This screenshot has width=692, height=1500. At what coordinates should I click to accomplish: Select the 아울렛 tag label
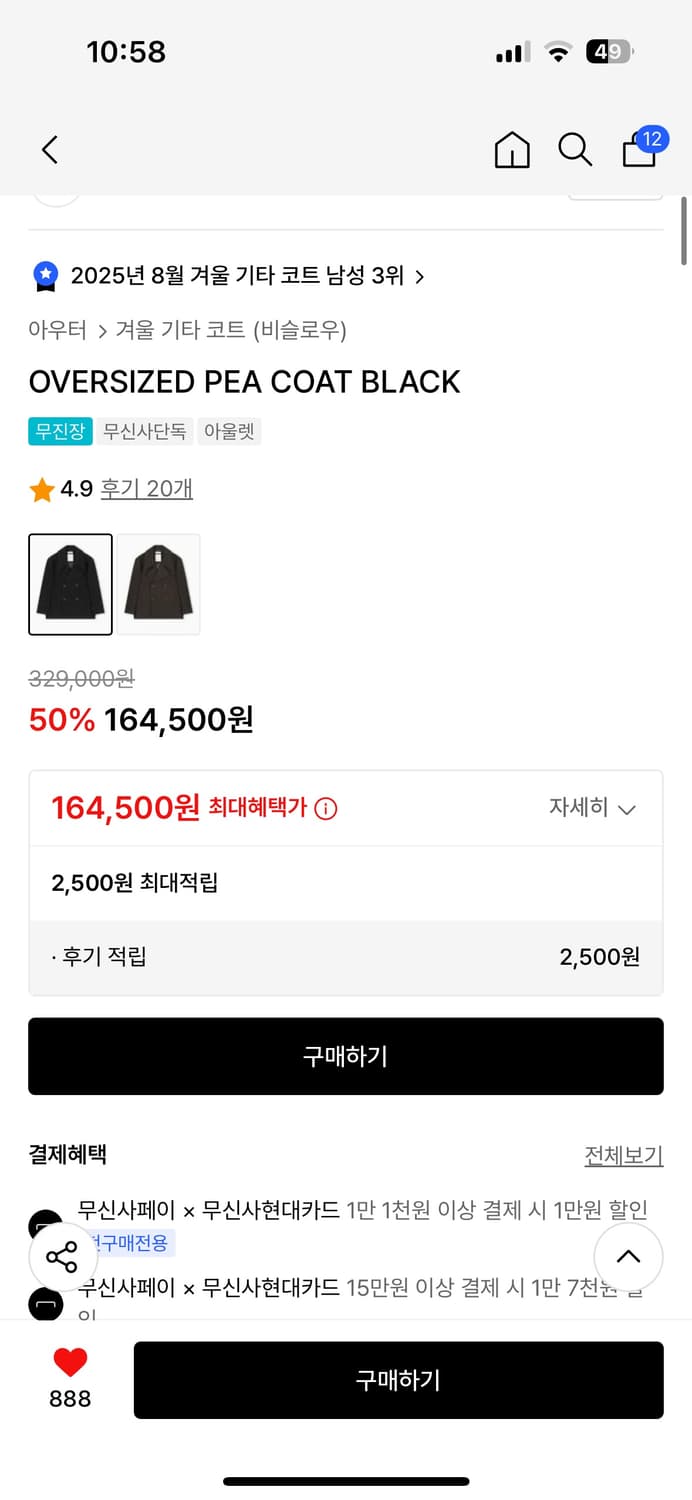click(229, 432)
